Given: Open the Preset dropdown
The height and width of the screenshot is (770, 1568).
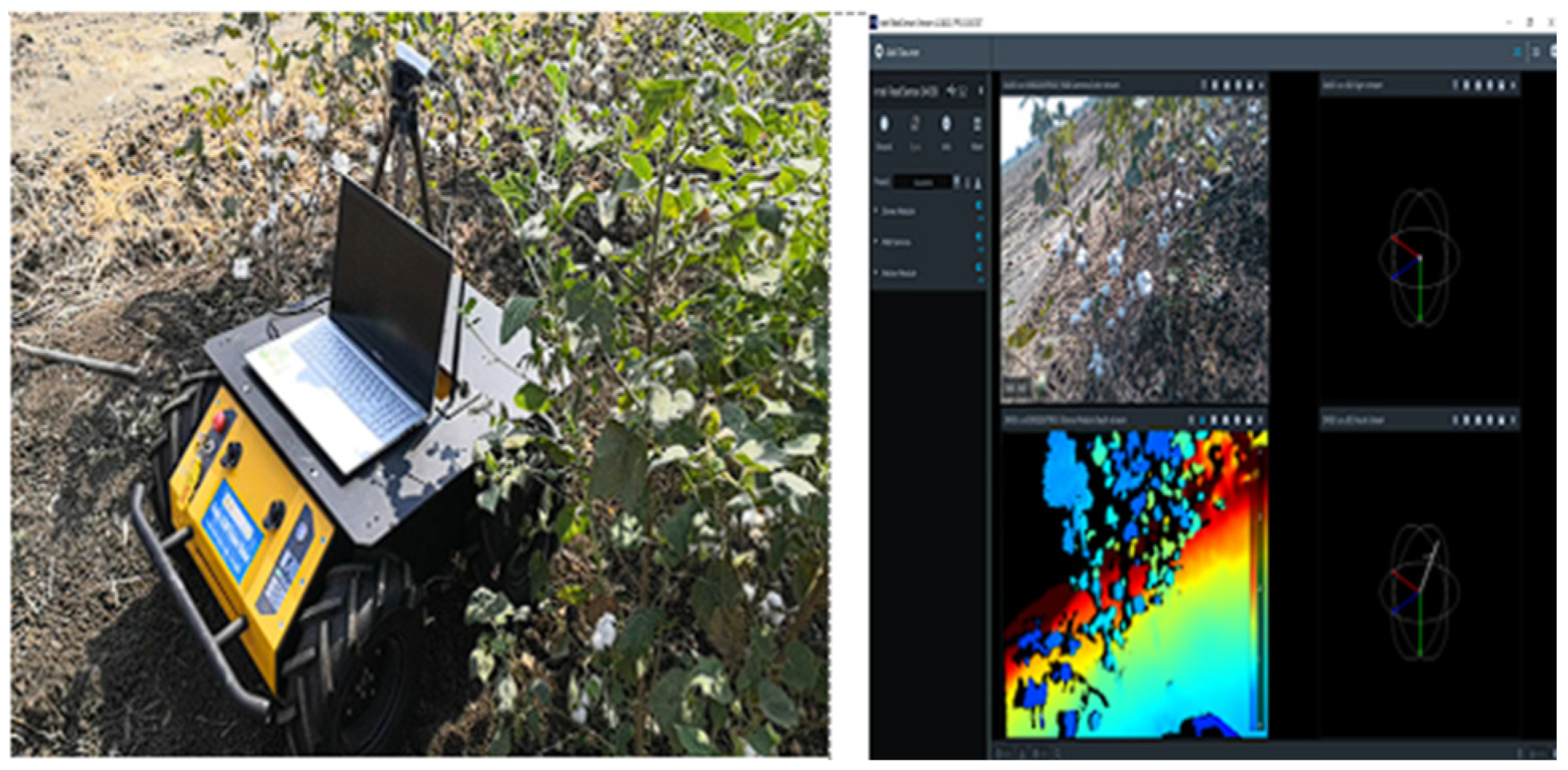Looking at the screenshot, I should pyautogui.click(x=923, y=183).
